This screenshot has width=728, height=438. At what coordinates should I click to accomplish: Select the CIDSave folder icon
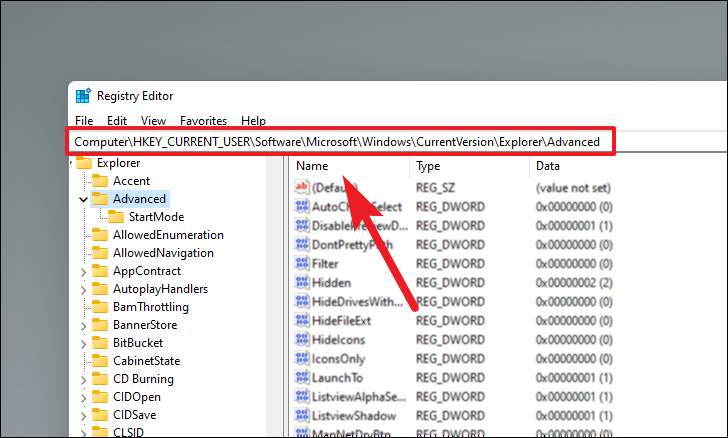coord(100,415)
